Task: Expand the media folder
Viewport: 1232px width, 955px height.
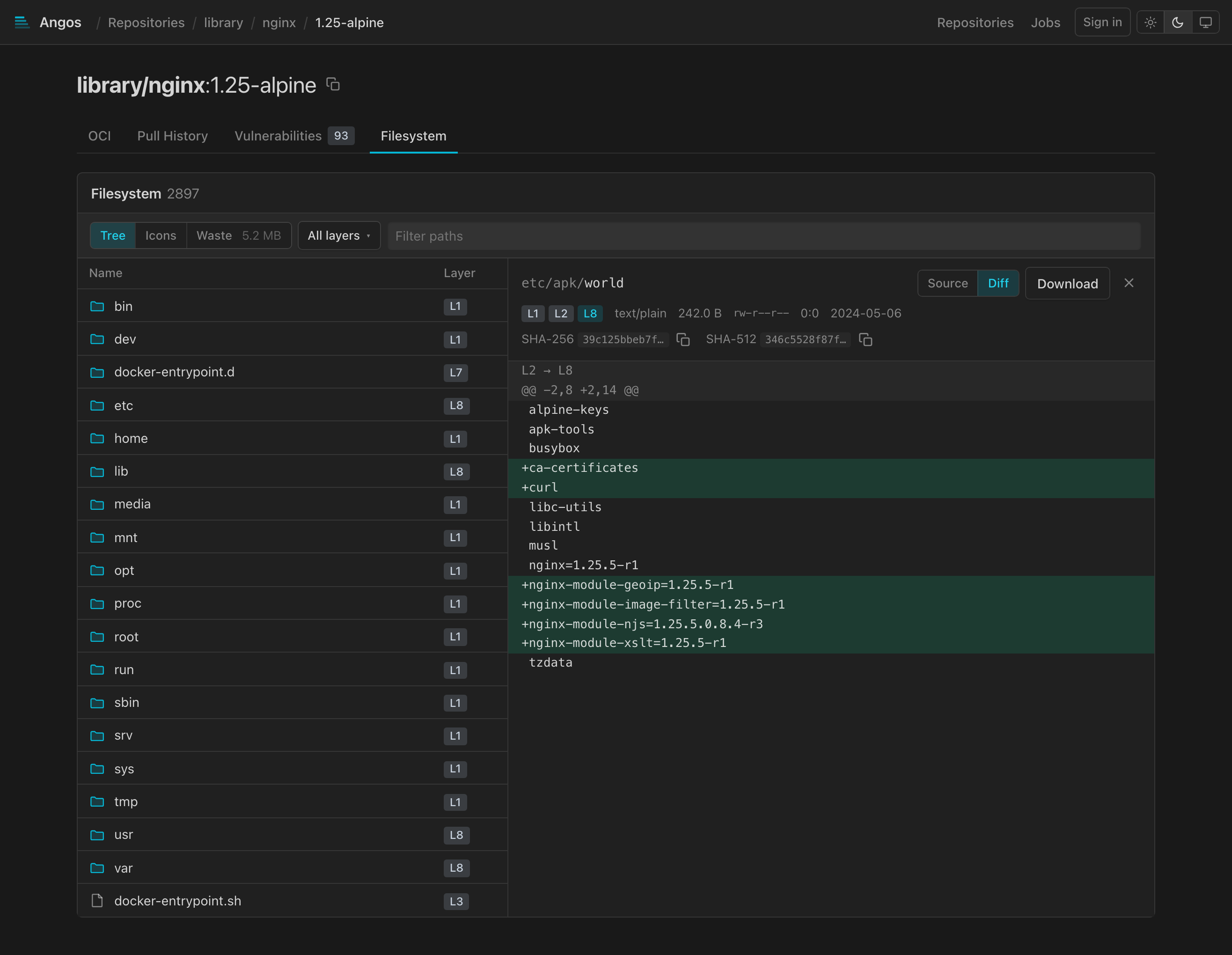Action: point(292,504)
